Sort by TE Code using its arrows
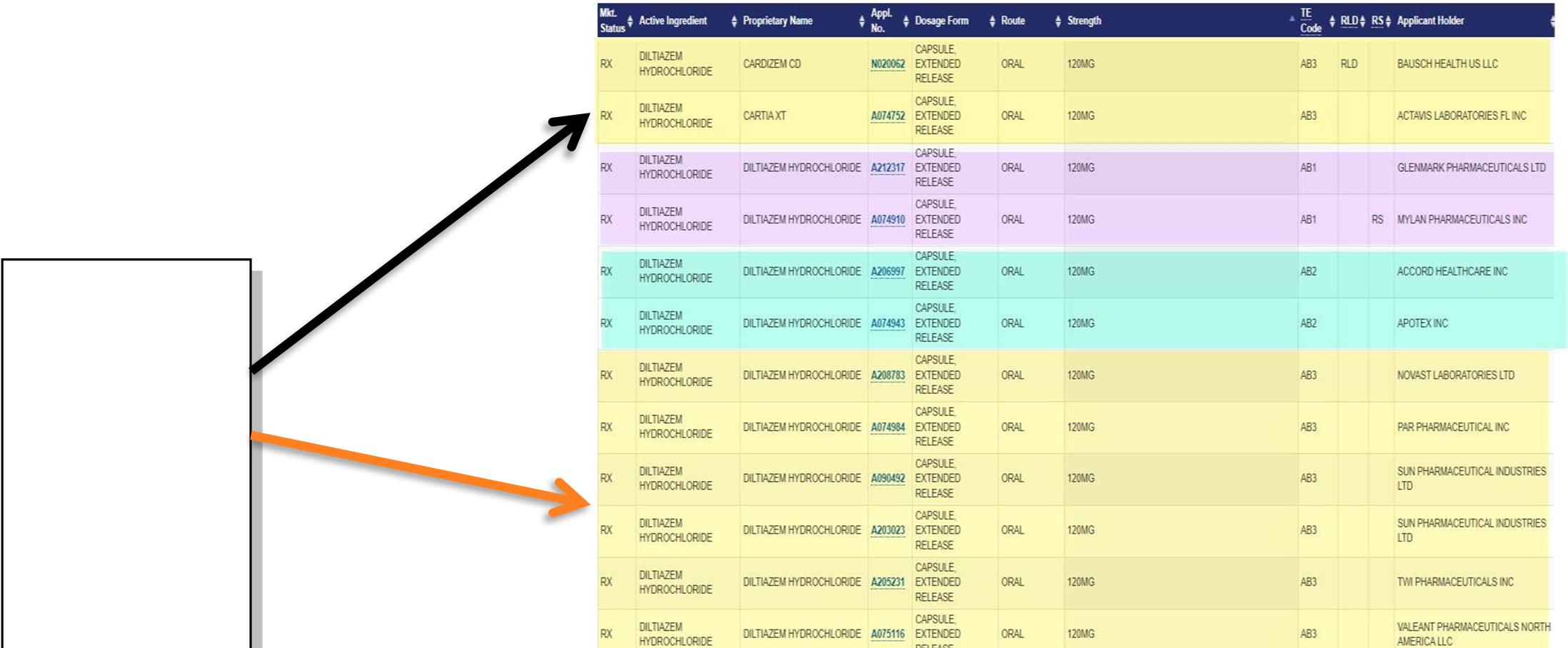The width and height of the screenshot is (1568, 648). (1332, 21)
